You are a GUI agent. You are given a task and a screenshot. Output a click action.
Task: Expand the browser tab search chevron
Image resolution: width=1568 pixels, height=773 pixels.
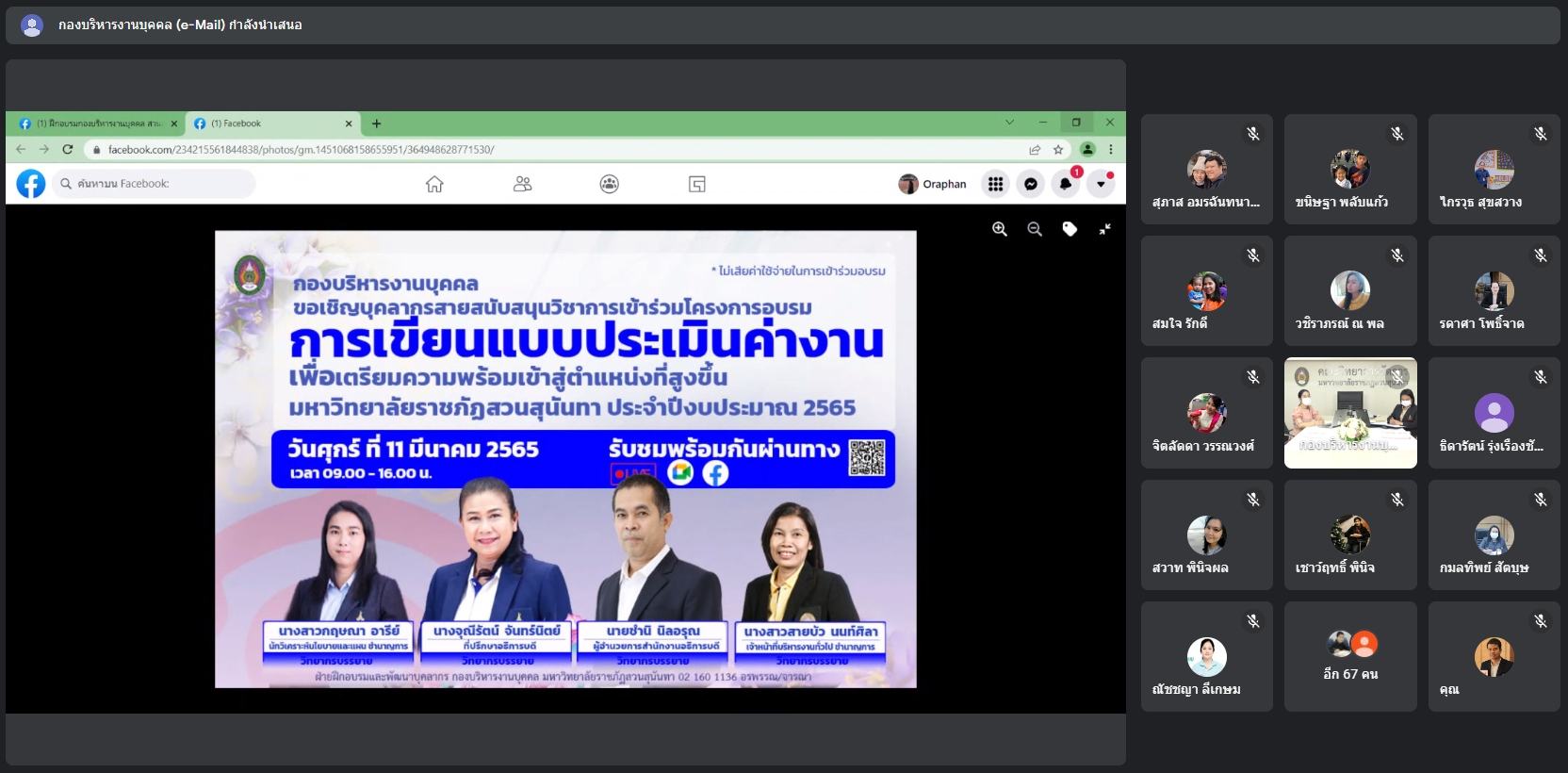pos(1009,123)
